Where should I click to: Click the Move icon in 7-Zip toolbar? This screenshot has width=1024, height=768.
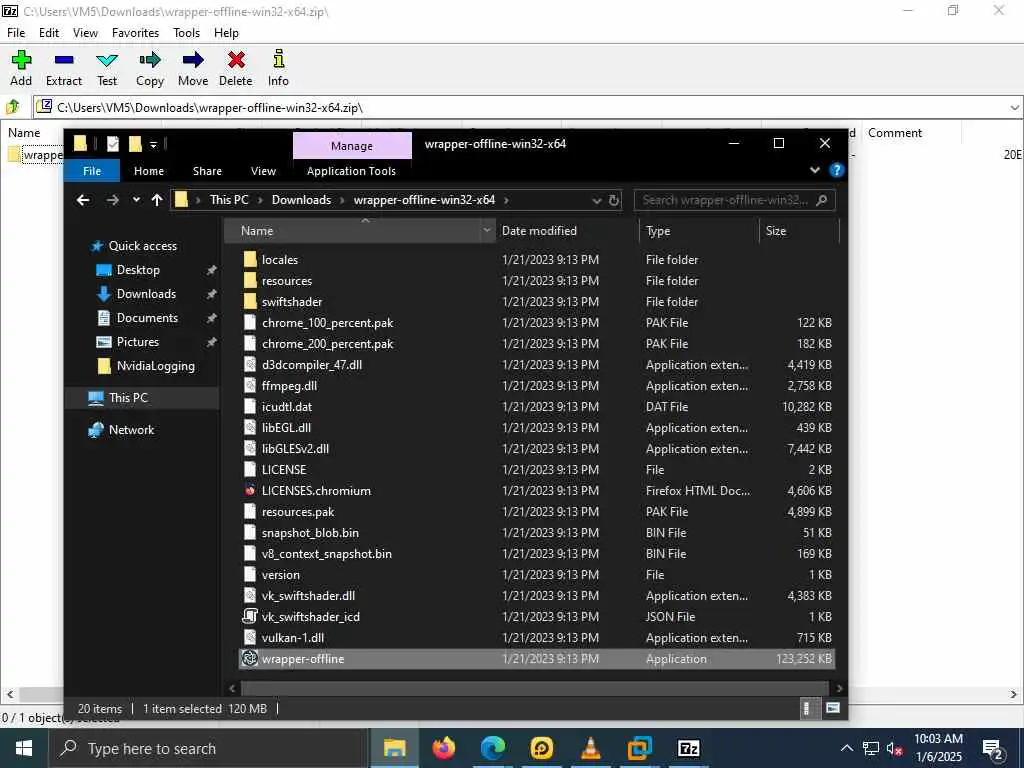click(193, 60)
